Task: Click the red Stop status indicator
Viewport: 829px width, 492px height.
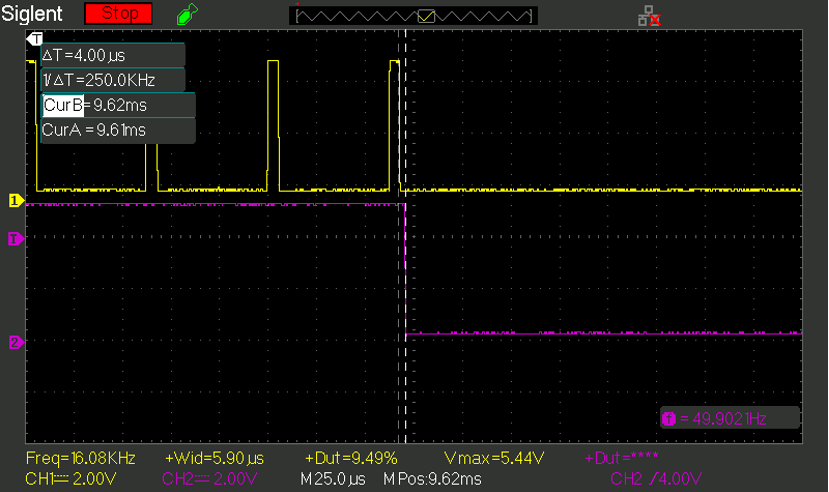Action: 118,13
